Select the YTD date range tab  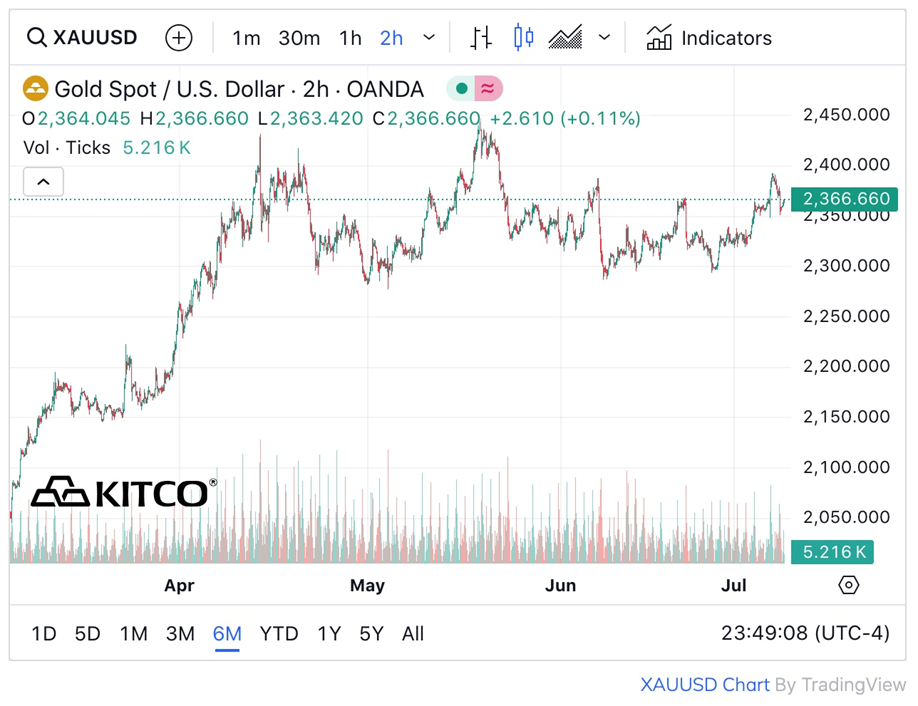[279, 633]
